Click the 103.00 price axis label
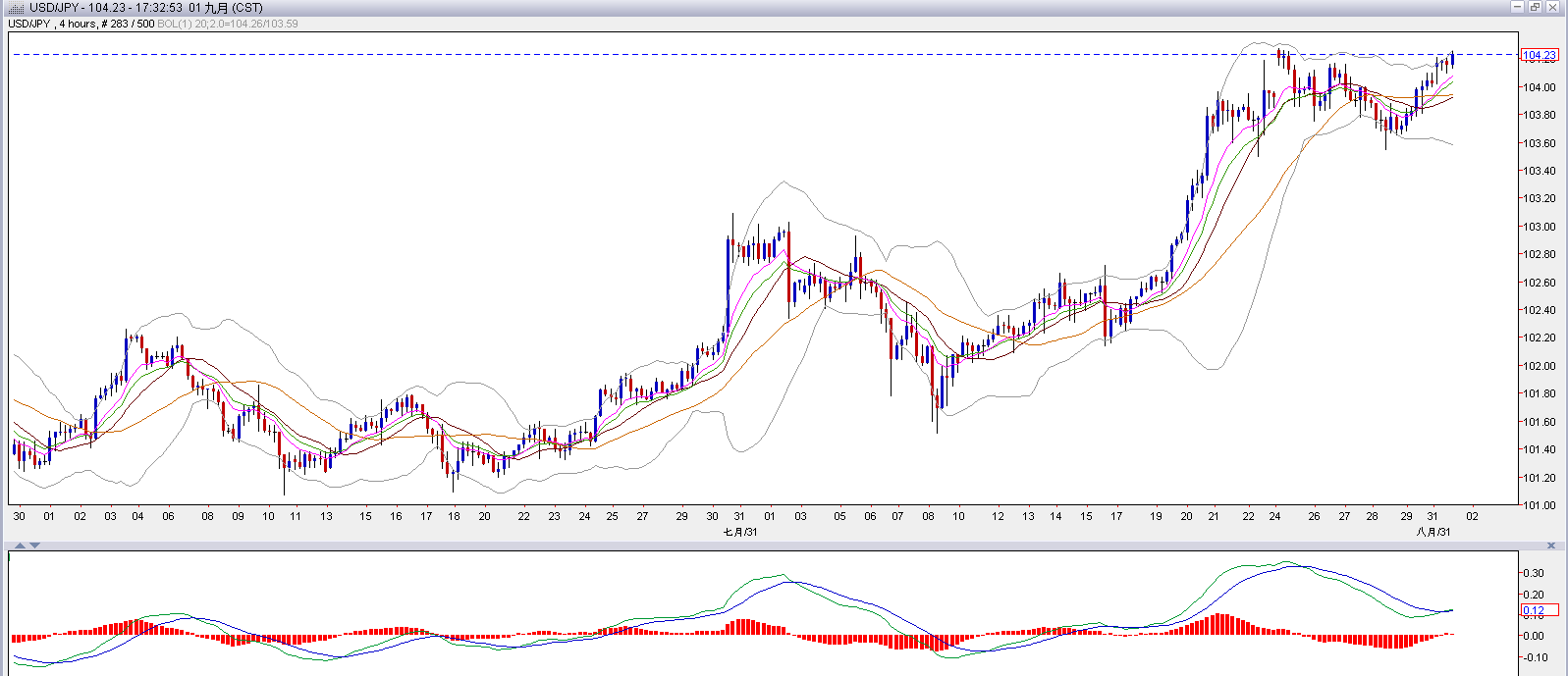The width and height of the screenshot is (1568, 676). coord(1540,227)
